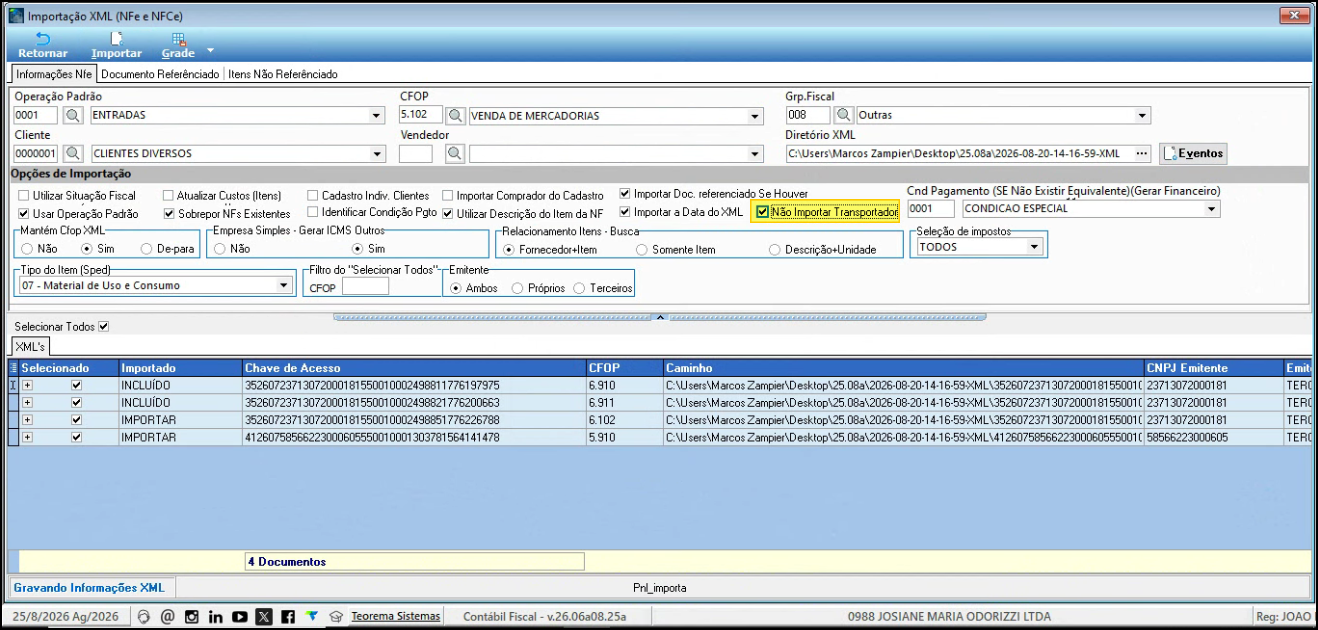Click the CFOP magnifier search icon
This screenshot has width=1318, height=630.
coord(455,115)
